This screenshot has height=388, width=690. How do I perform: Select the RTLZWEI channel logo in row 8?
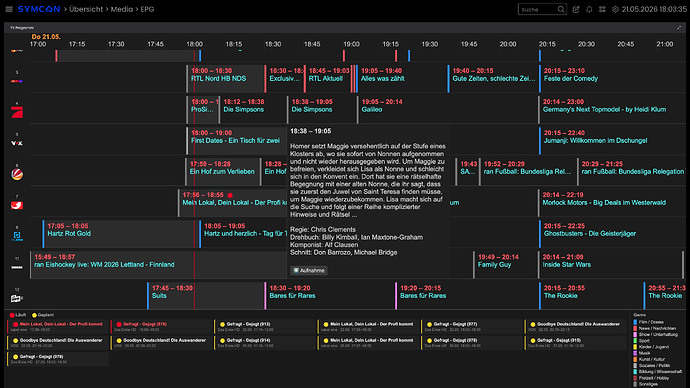pyautogui.click(x=17, y=236)
